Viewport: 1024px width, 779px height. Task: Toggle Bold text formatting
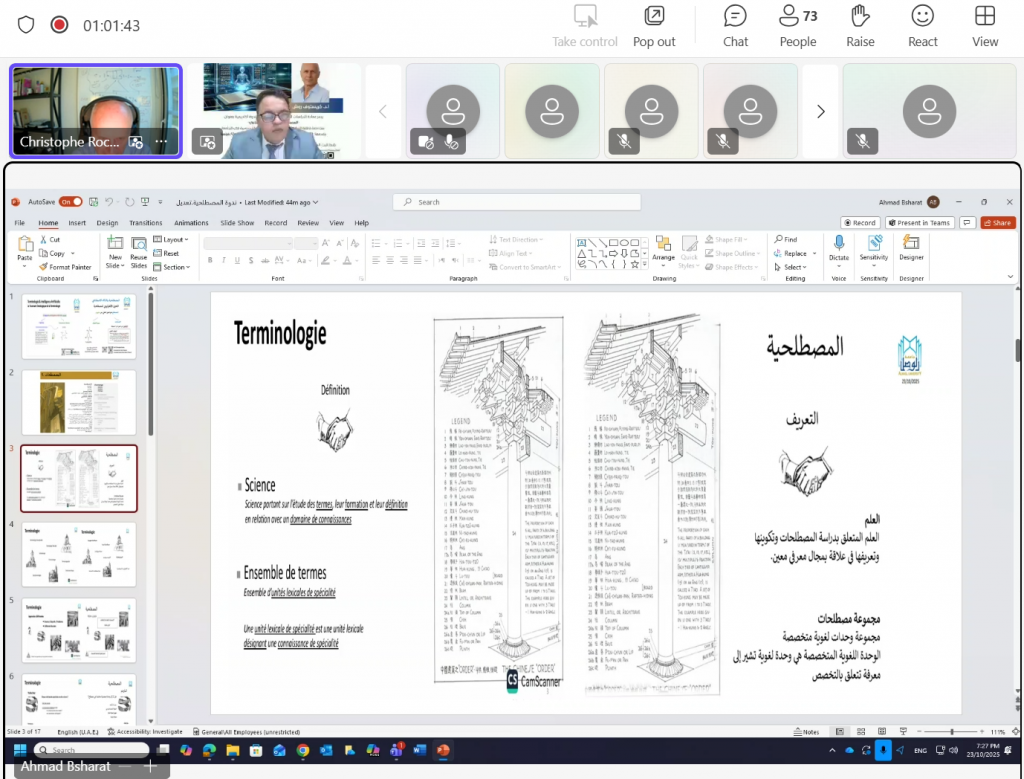pyautogui.click(x=210, y=260)
